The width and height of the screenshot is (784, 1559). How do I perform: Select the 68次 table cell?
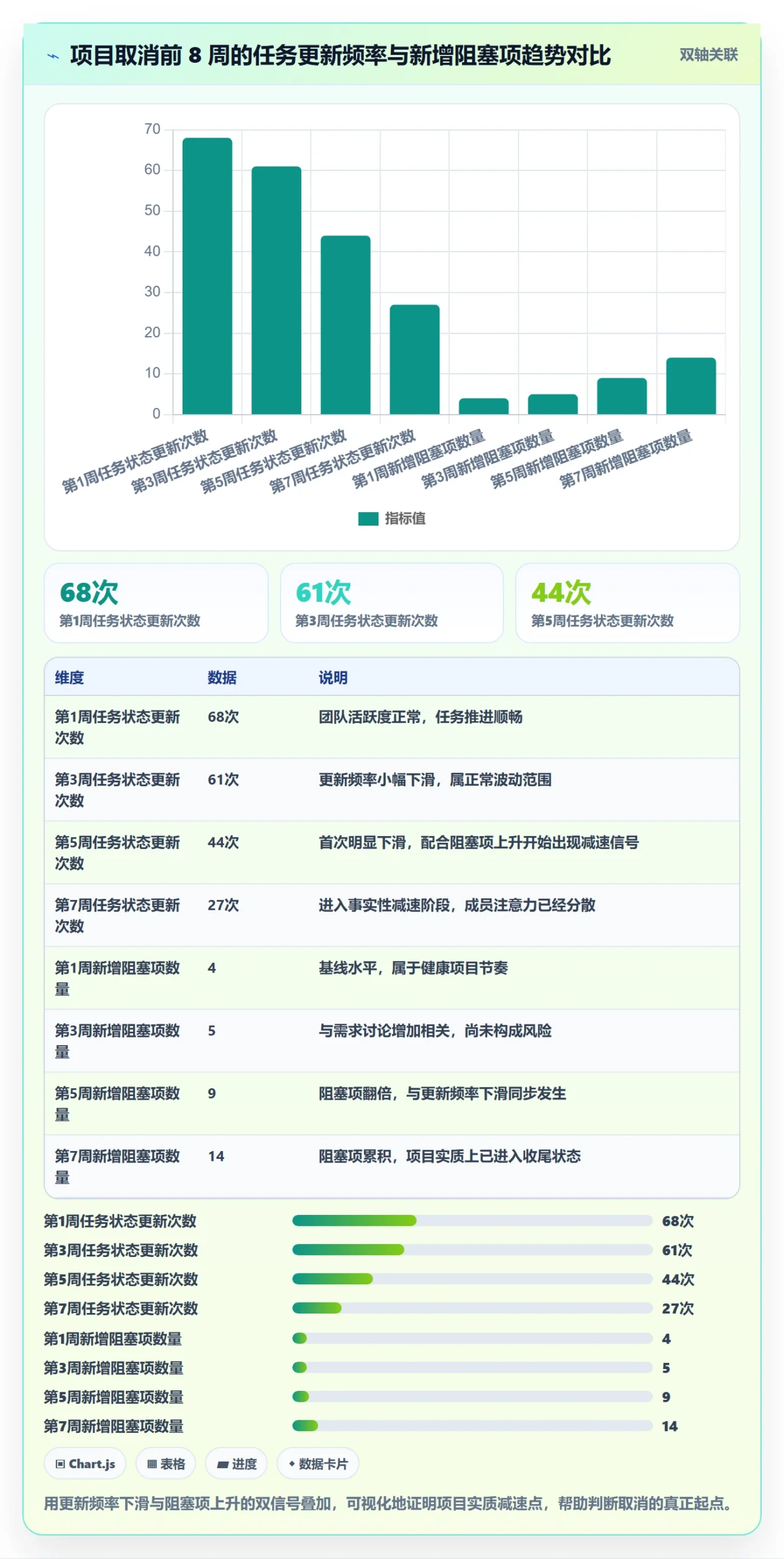(223, 717)
